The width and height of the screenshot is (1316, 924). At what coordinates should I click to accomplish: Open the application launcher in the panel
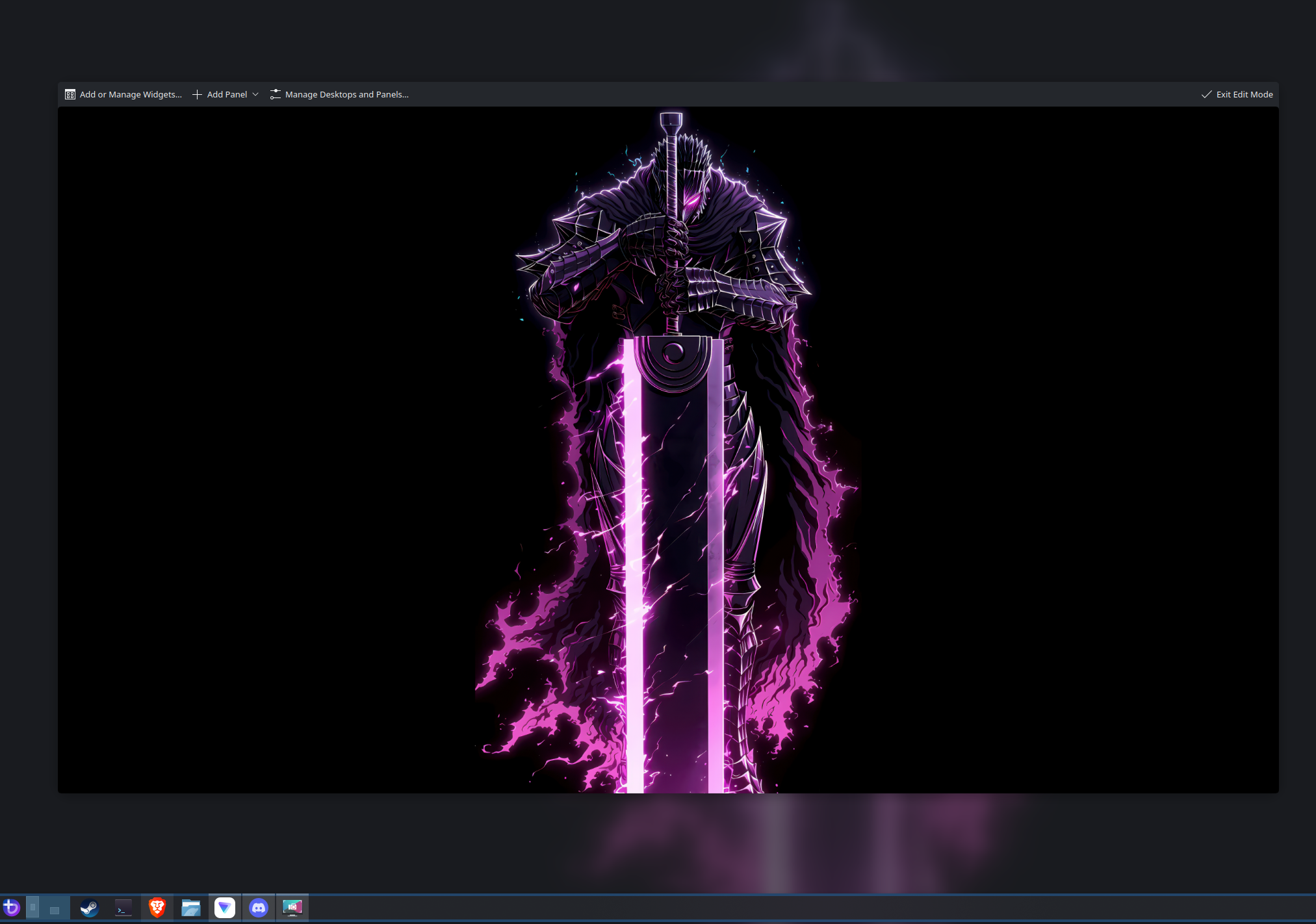12,907
